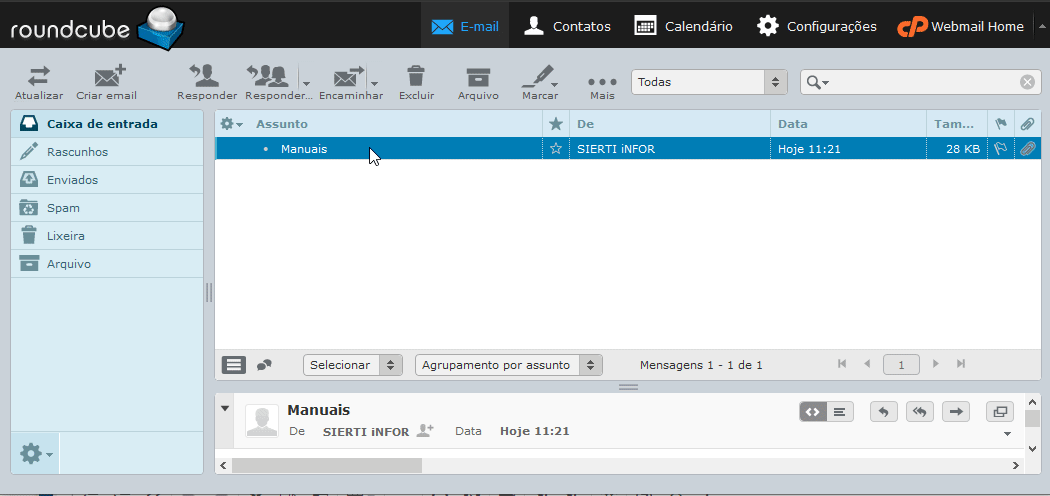
Task: Go to first page of messages
Action: click(x=842, y=363)
